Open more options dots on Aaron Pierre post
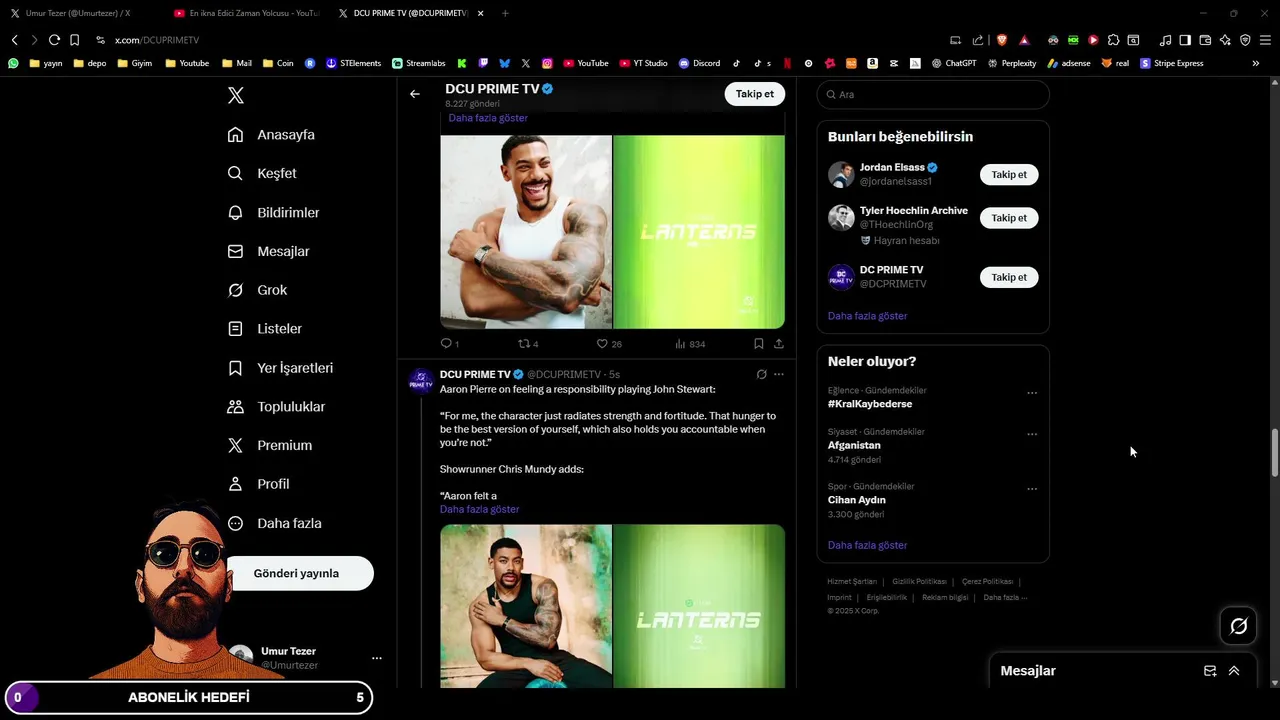 coord(779,375)
